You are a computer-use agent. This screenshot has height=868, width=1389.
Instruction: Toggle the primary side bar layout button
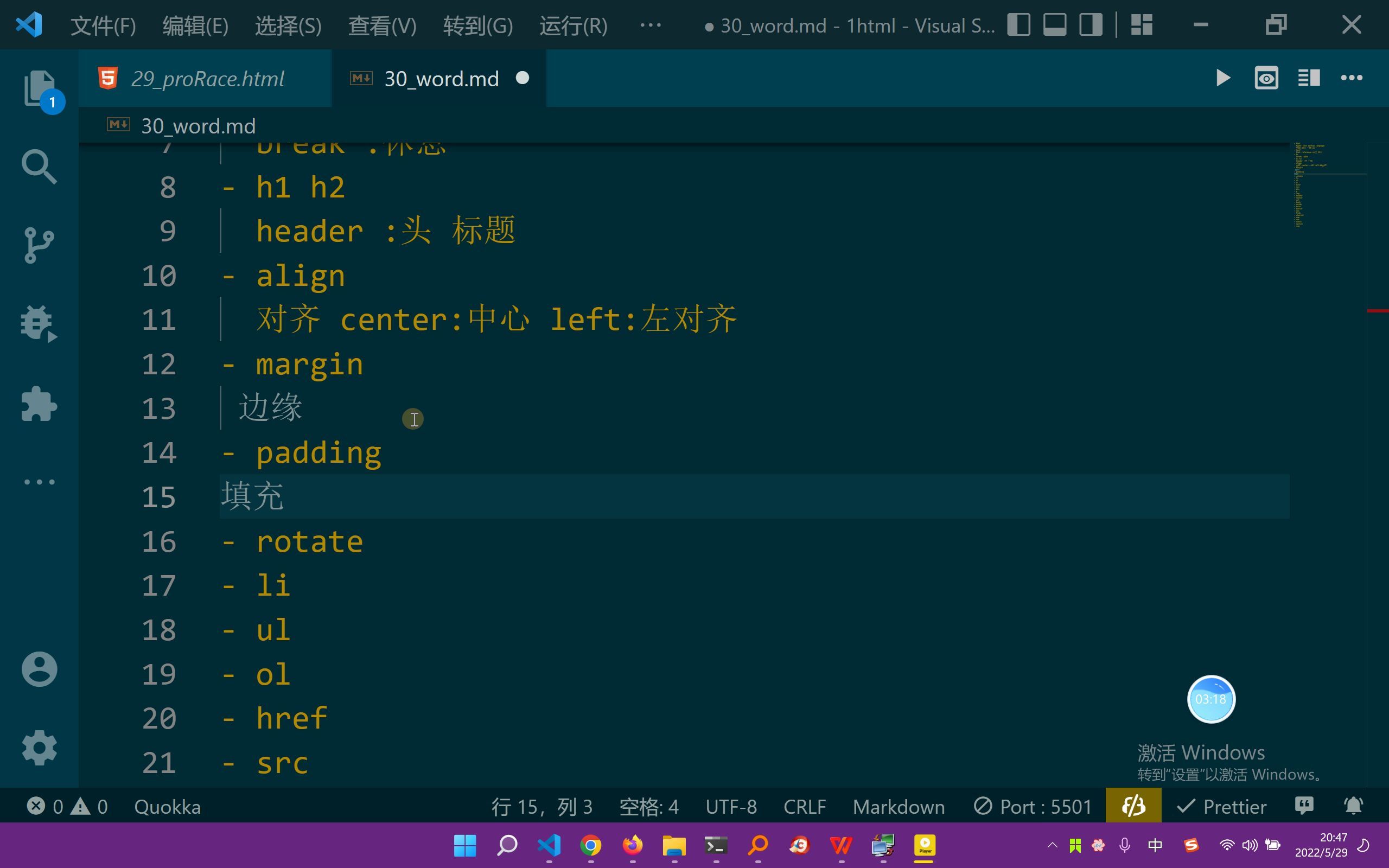1018,25
